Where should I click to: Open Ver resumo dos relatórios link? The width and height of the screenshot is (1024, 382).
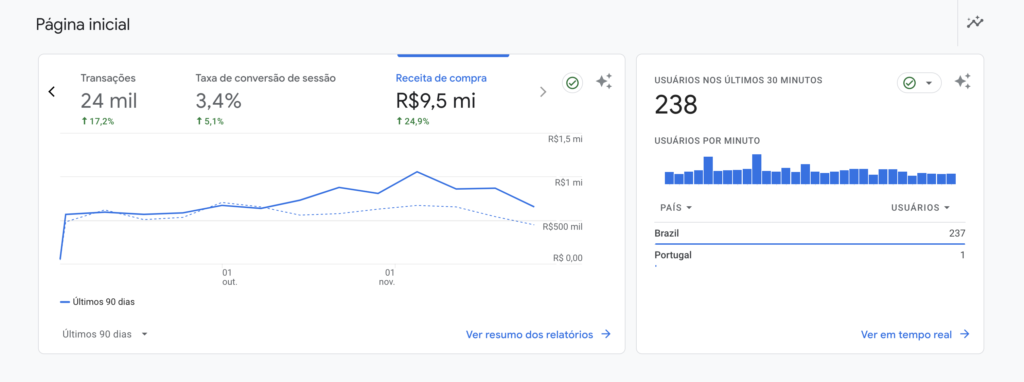tap(538, 334)
